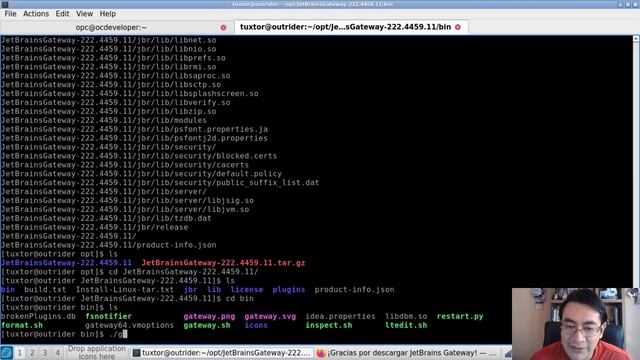This screenshot has width=640, height=360.
Task: Click gateway.sh in the ls output
Action: [207, 325]
